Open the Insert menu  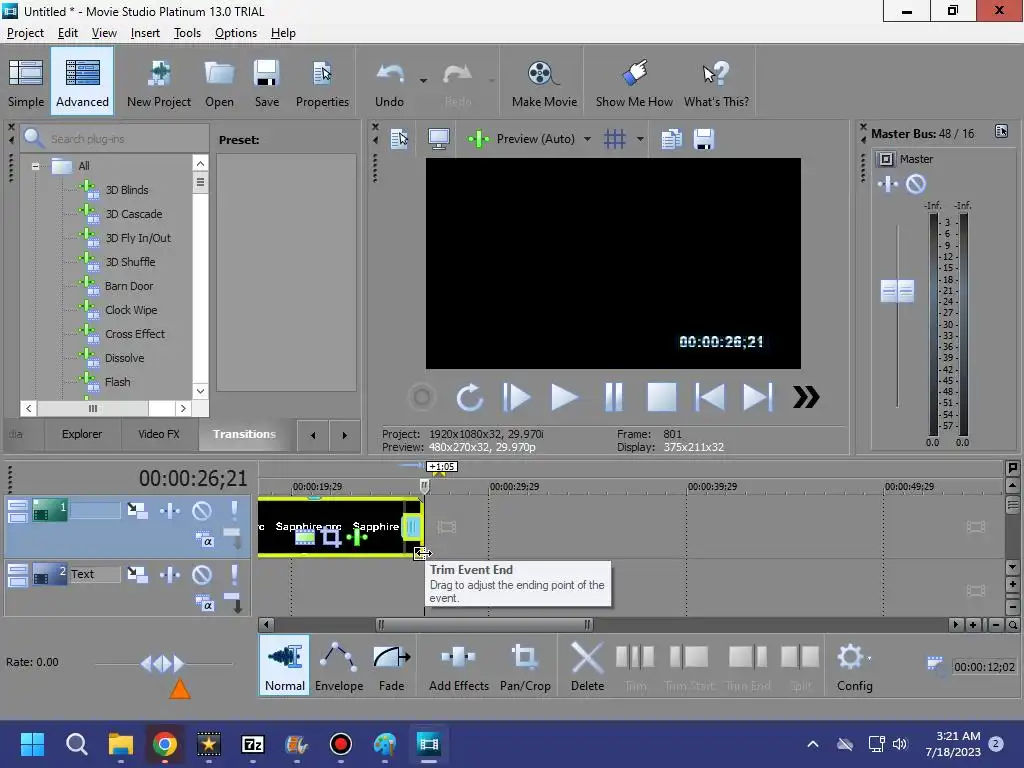click(x=145, y=33)
